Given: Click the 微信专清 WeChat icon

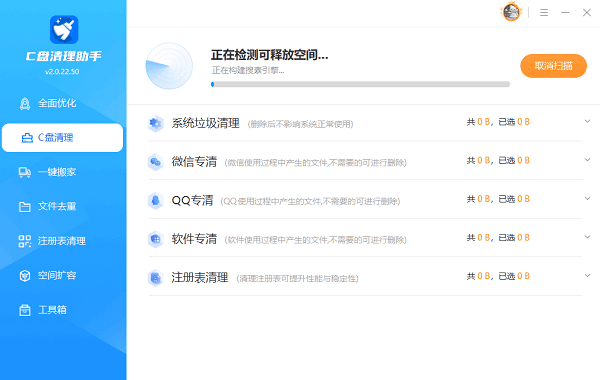Looking at the screenshot, I should coord(156,162).
